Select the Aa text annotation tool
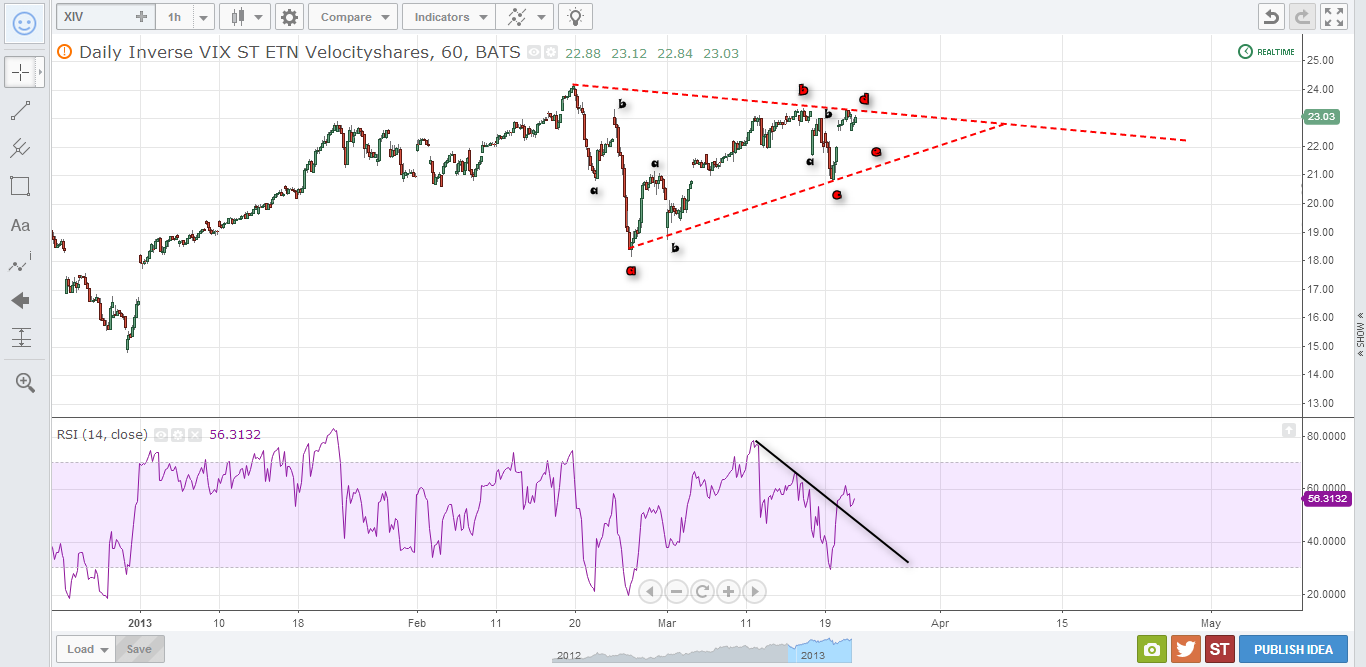This screenshot has width=1366, height=667. coord(20,225)
